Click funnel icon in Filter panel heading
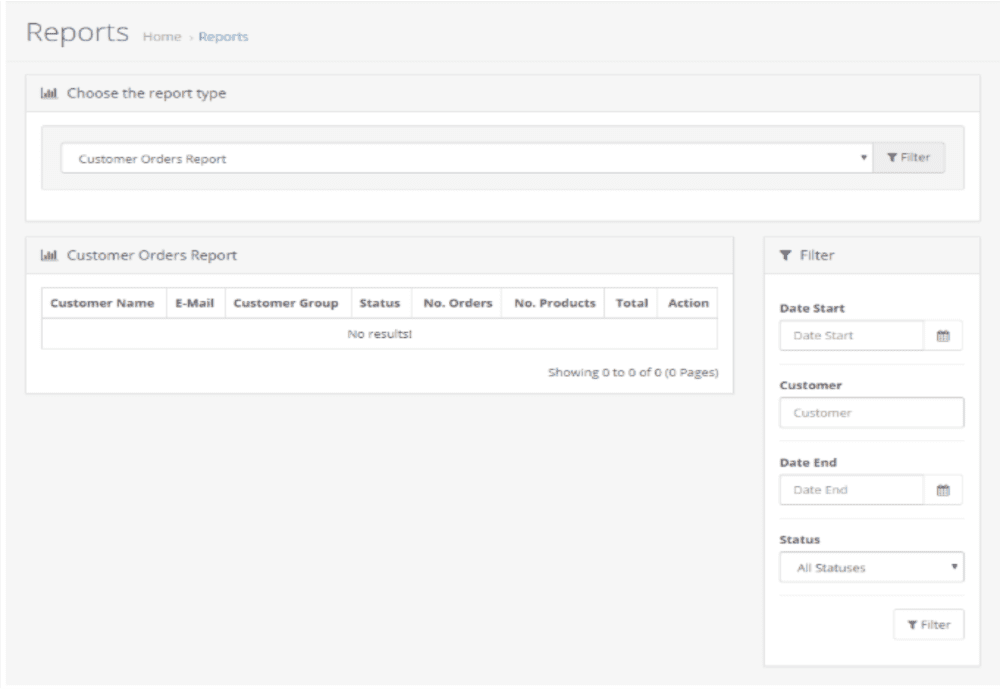Image resolution: width=1000 pixels, height=689 pixels. point(785,255)
